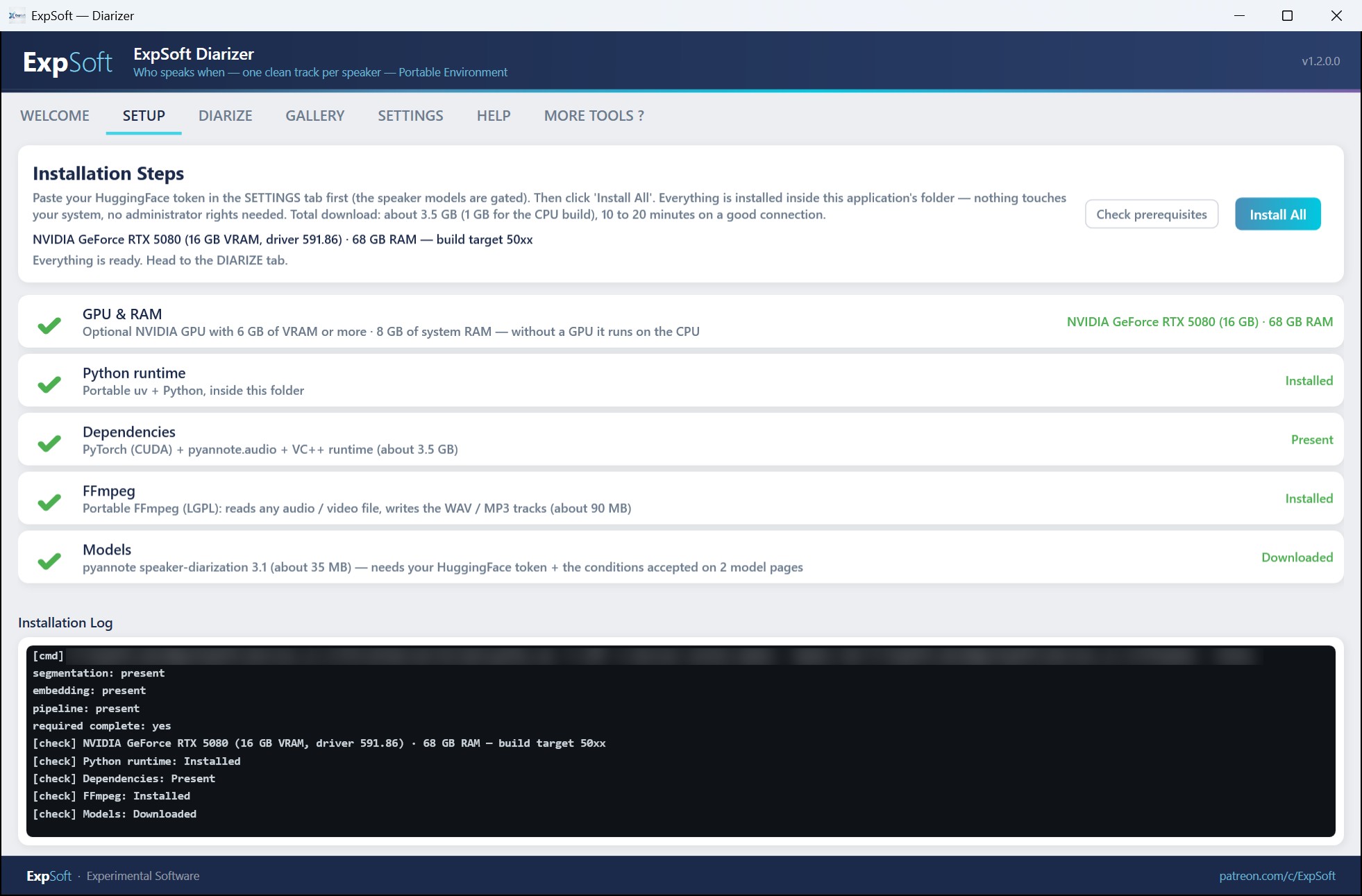This screenshot has height=896, width=1362.
Task: Go to the SETTINGS tab
Action: coord(410,116)
